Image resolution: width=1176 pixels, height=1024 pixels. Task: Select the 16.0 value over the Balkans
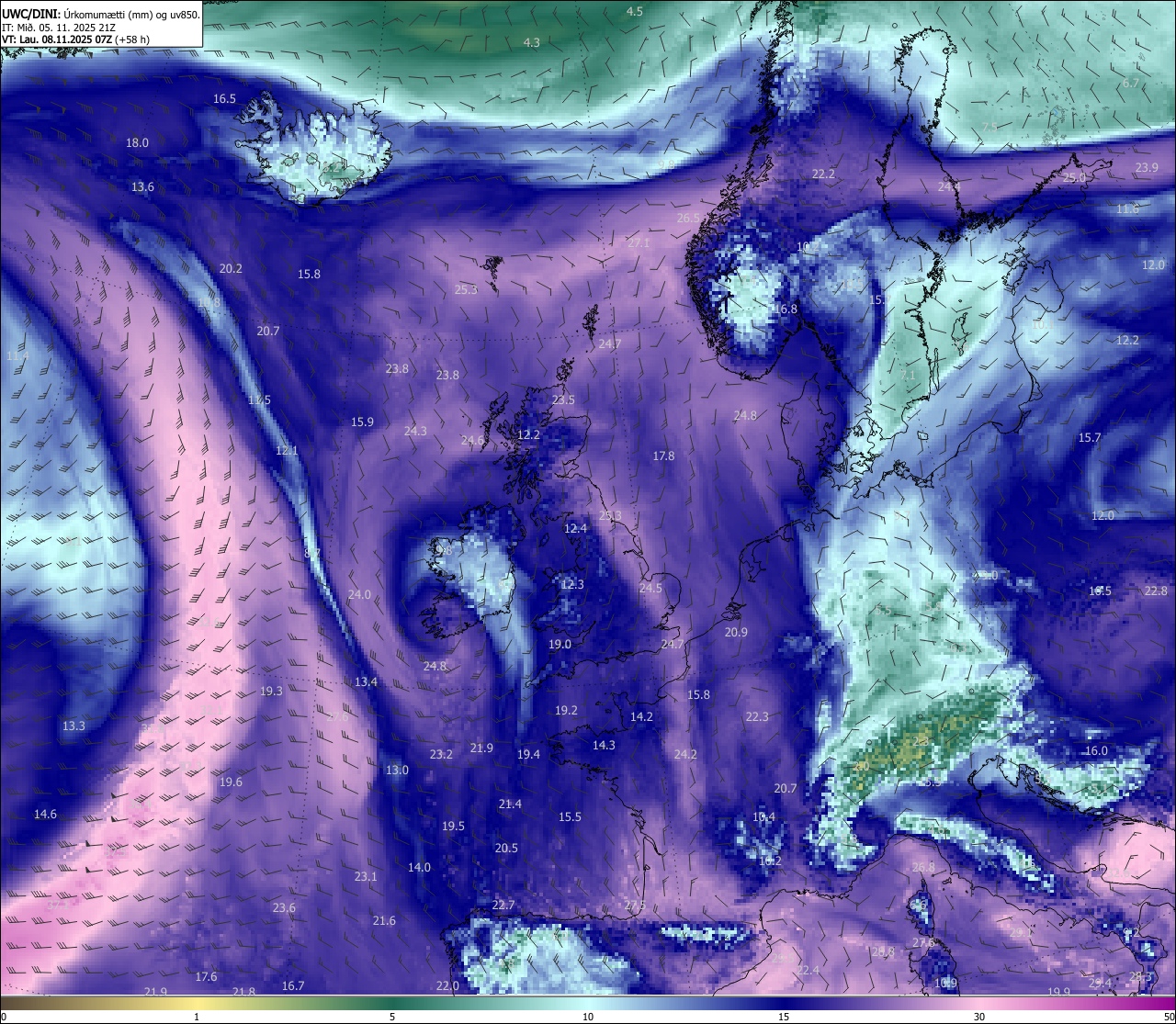[x=1096, y=751]
